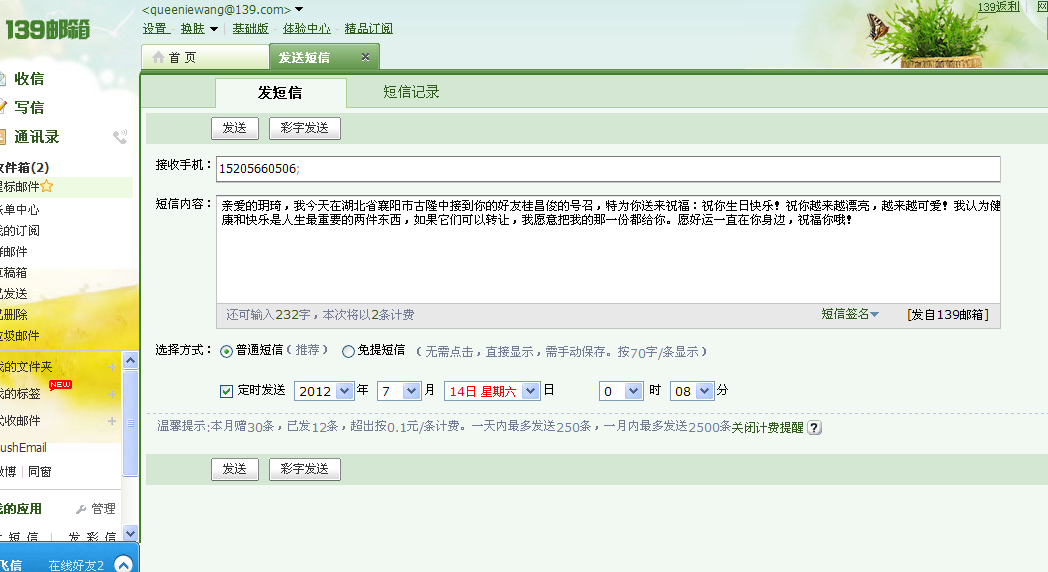
Task: Click the phone icon beside 通讯录
Action: click(x=120, y=137)
